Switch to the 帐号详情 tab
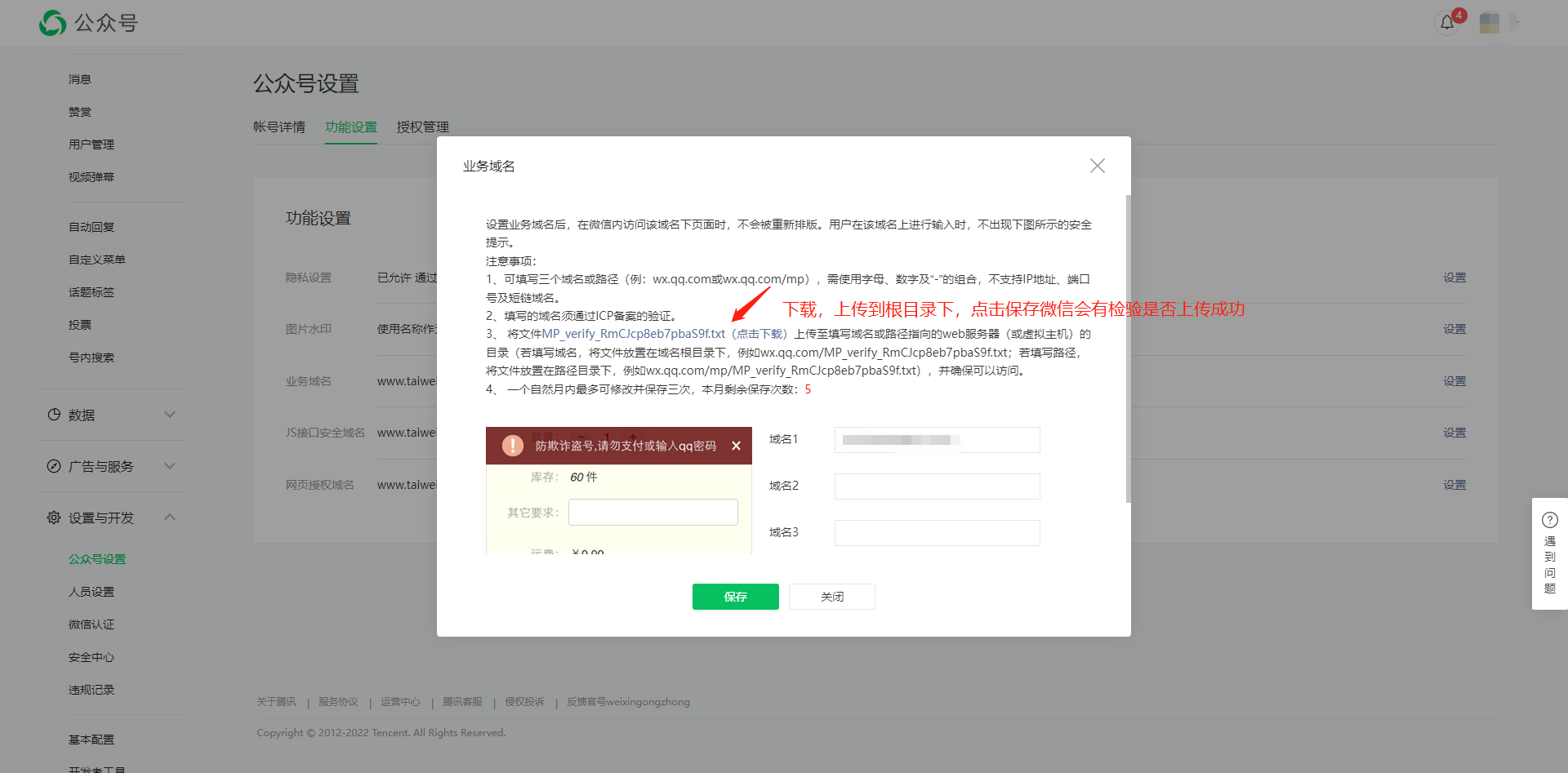1568x773 pixels. point(279,127)
